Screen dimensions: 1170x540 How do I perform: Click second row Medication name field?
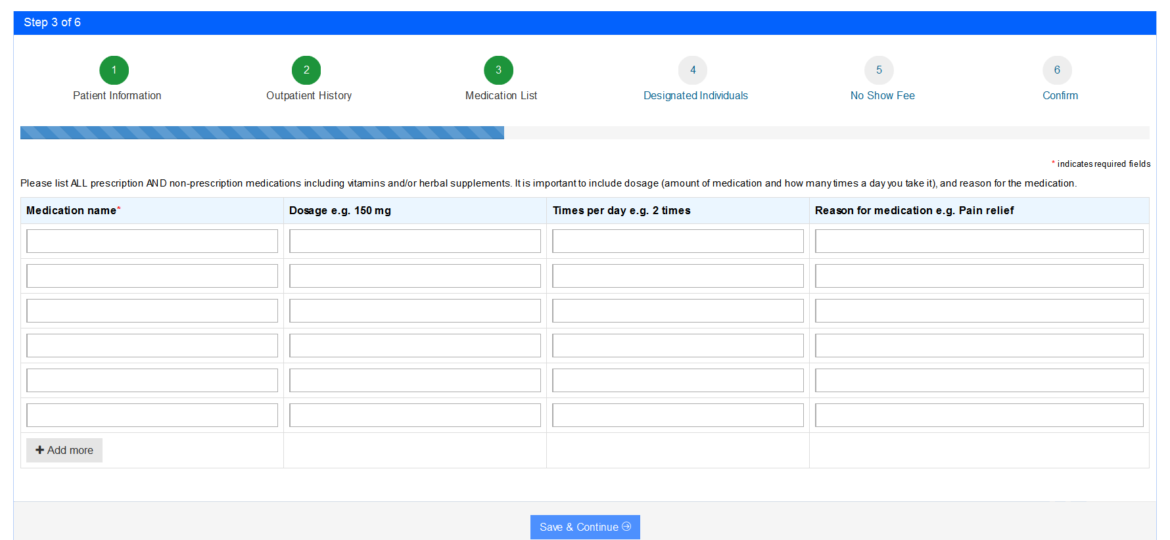tap(152, 276)
